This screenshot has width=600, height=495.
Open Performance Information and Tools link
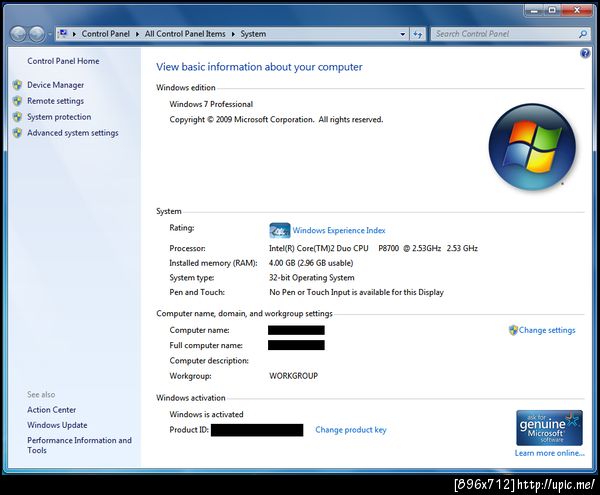[79, 445]
